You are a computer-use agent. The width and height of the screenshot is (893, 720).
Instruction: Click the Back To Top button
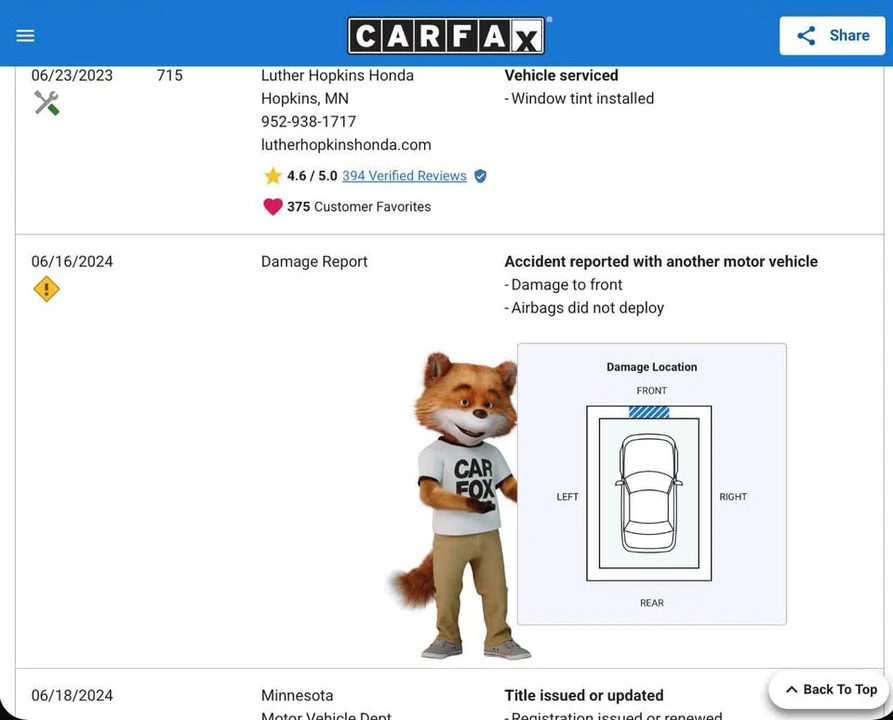pyautogui.click(x=830, y=689)
